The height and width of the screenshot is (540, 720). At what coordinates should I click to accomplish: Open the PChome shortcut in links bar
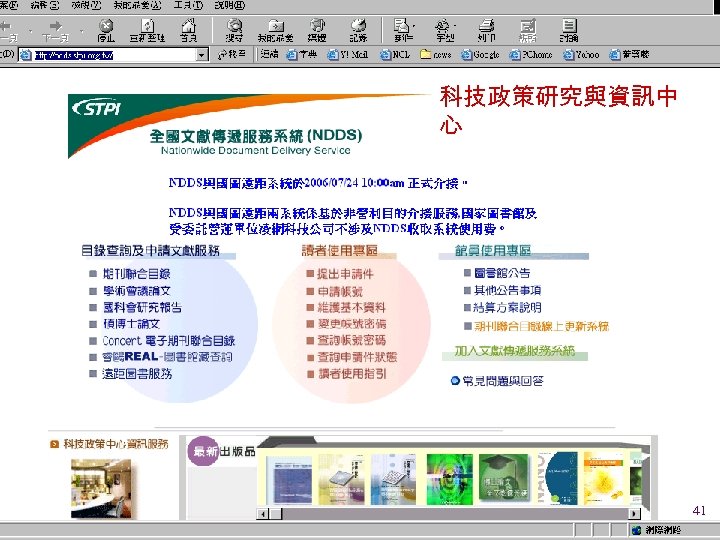531,55
